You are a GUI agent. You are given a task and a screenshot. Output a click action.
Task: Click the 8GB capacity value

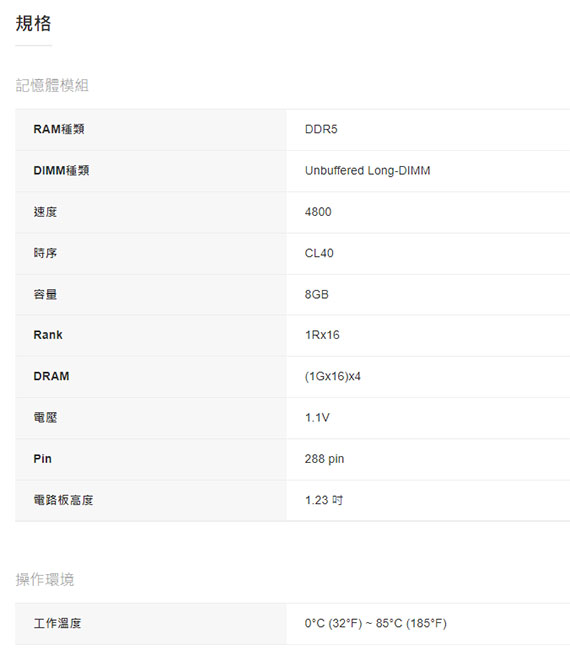[317, 294]
